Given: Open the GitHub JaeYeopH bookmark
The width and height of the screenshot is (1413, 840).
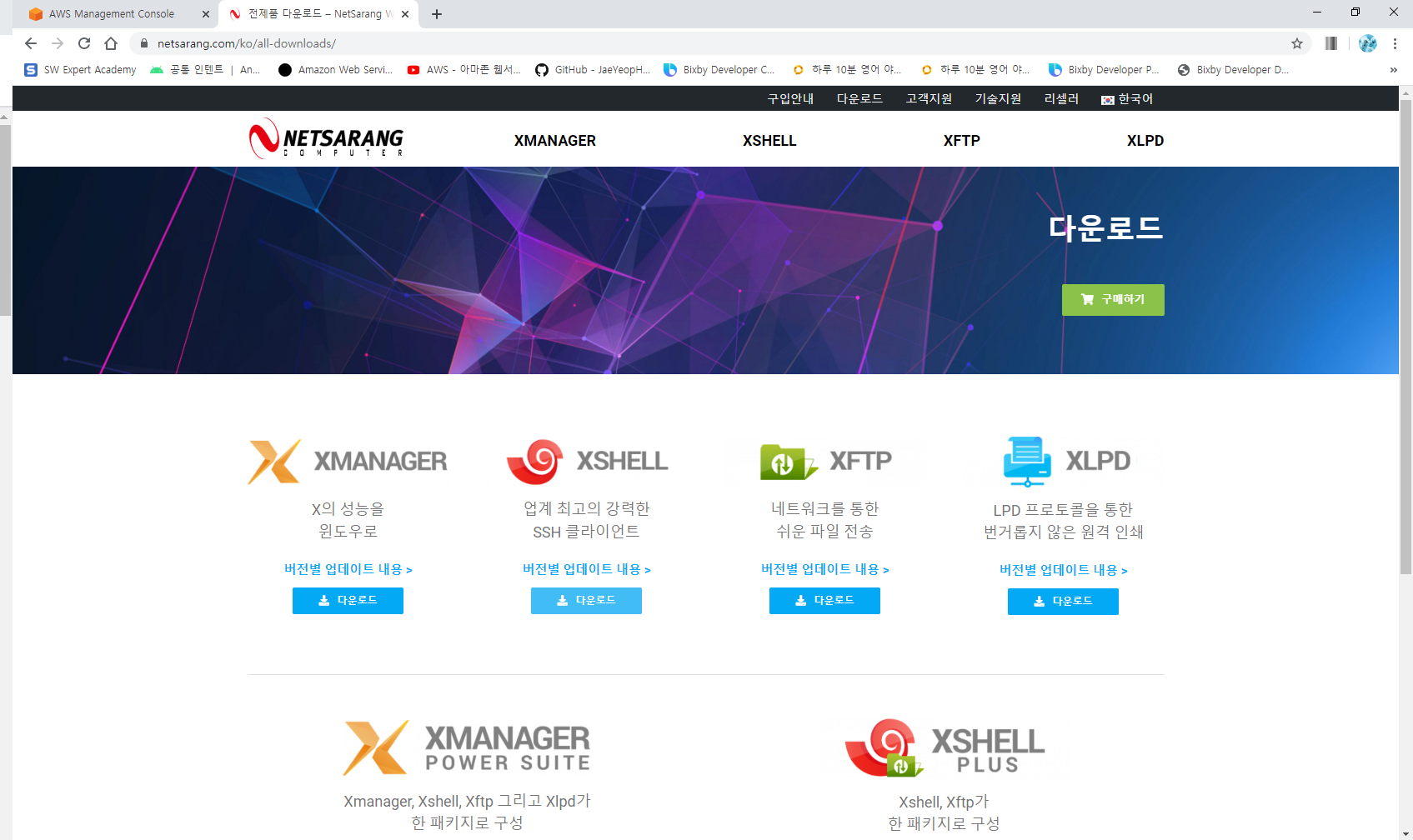Looking at the screenshot, I should tap(593, 70).
